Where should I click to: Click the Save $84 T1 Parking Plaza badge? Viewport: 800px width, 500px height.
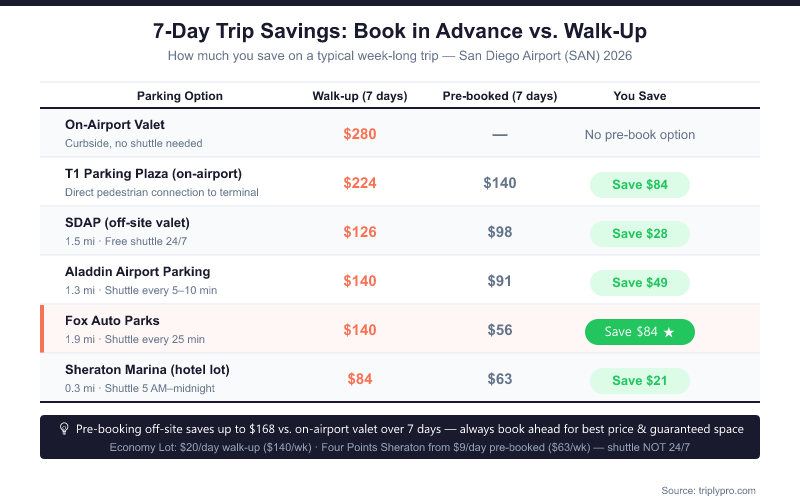tap(639, 184)
